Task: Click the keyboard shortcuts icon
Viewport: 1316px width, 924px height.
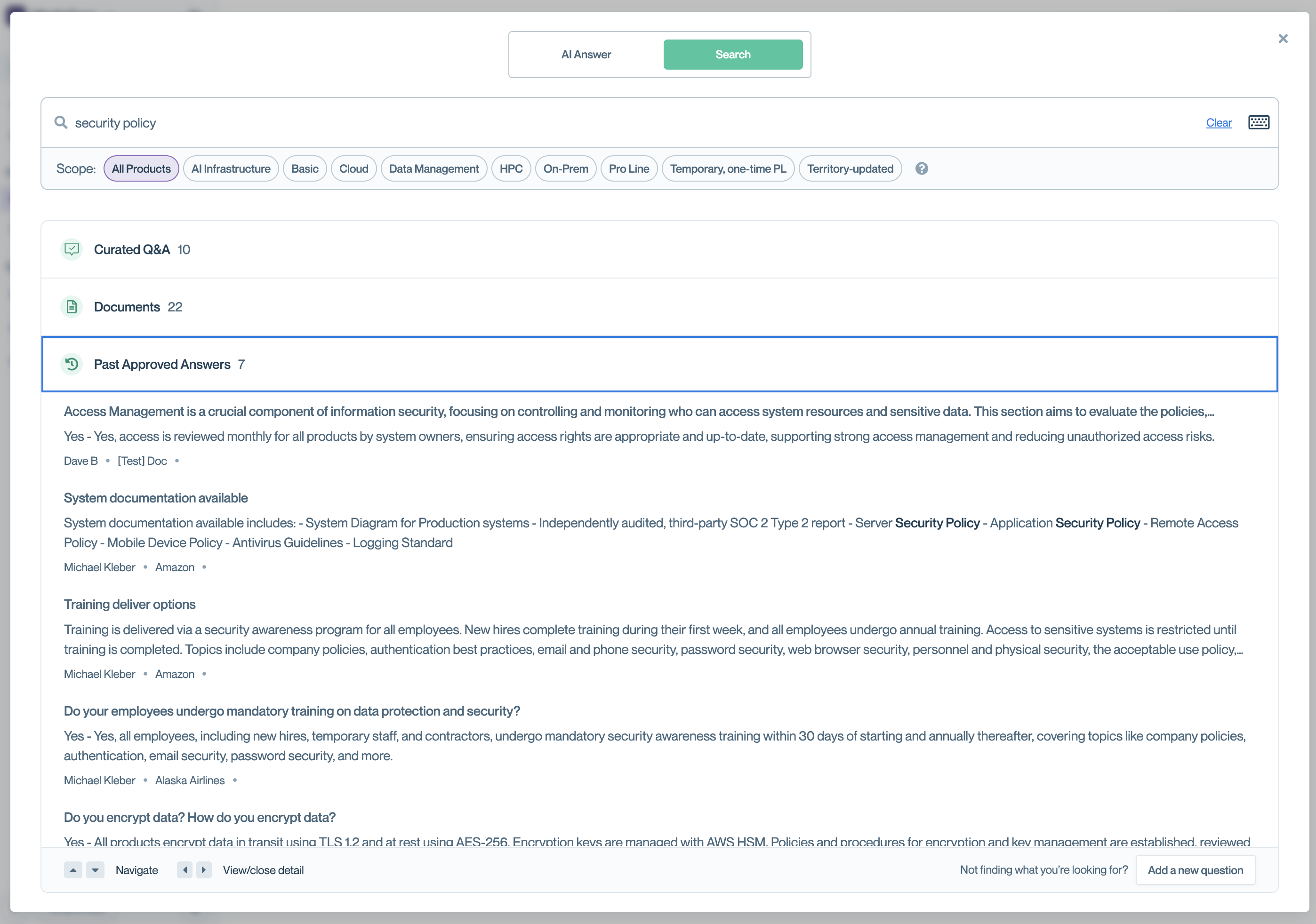Action: [1258, 123]
